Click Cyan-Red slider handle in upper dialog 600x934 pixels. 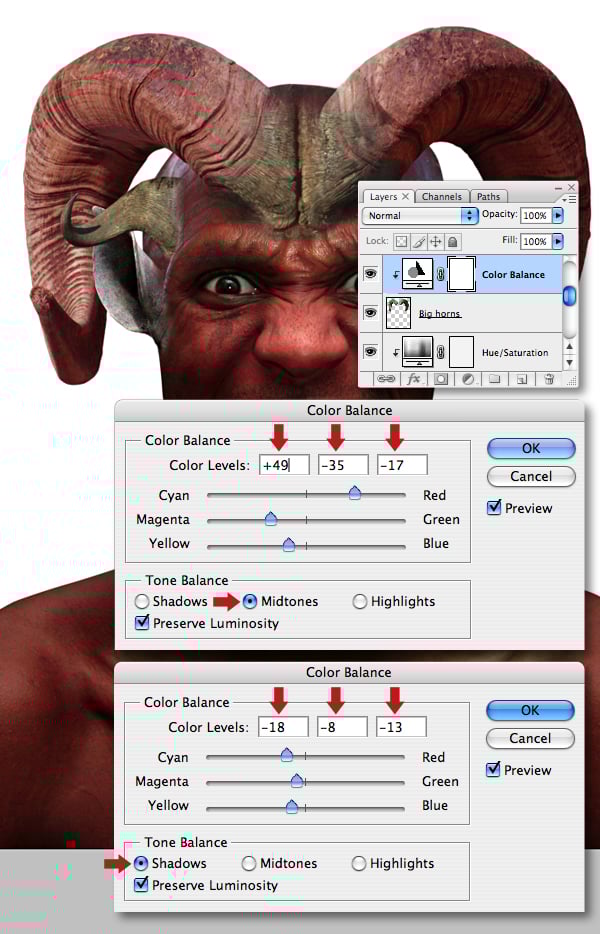355,493
